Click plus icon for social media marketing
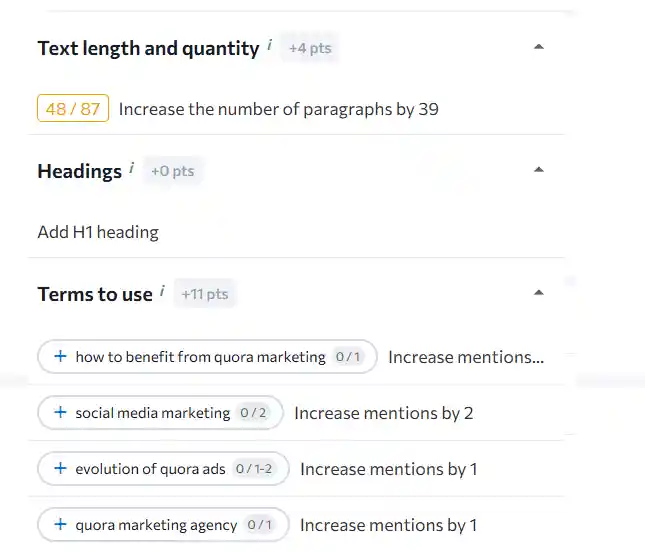The image size is (645, 552). [x=60, y=412]
